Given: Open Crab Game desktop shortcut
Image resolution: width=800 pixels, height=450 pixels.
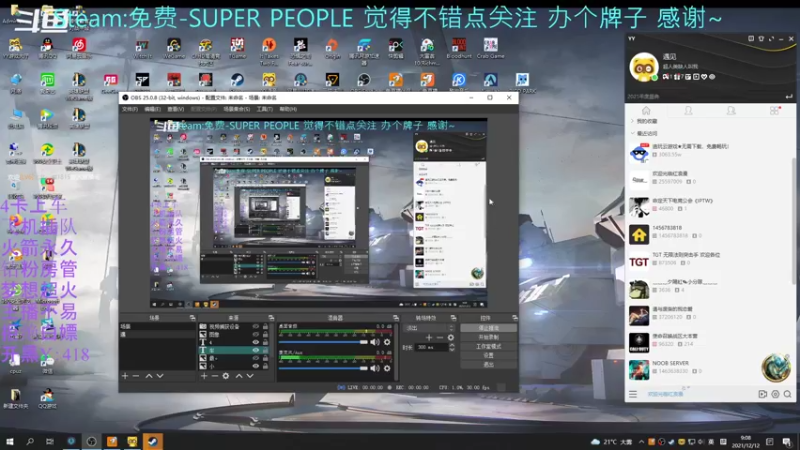Looking at the screenshot, I should 490,48.
